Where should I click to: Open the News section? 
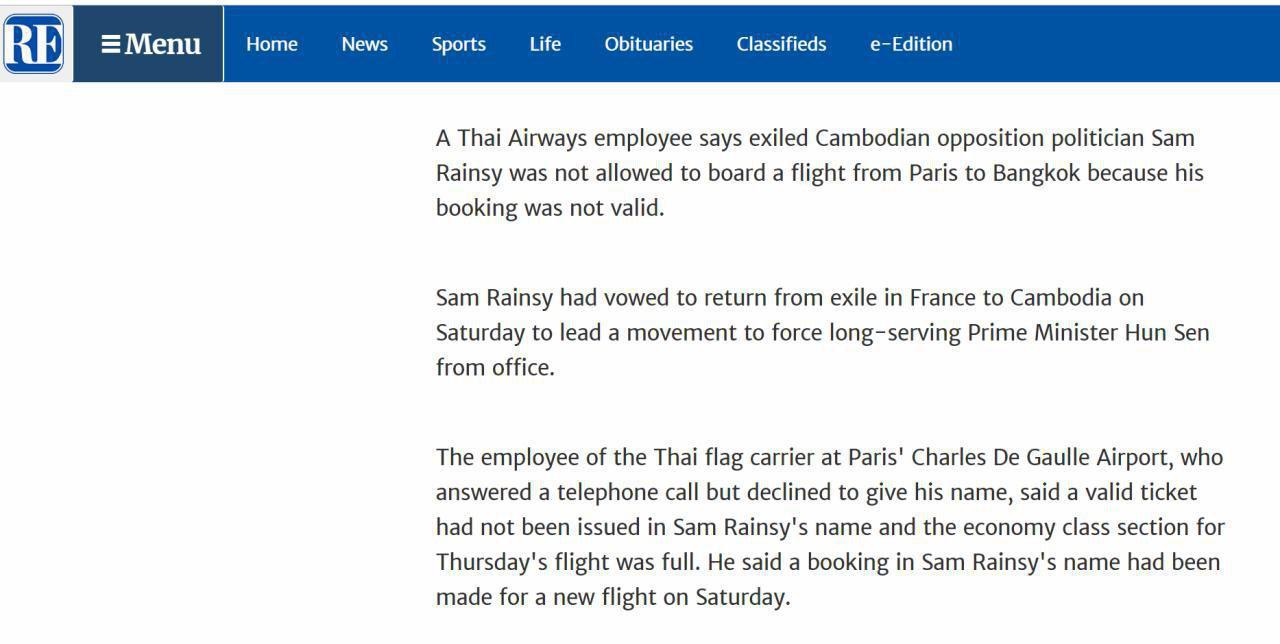click(364, 44)
